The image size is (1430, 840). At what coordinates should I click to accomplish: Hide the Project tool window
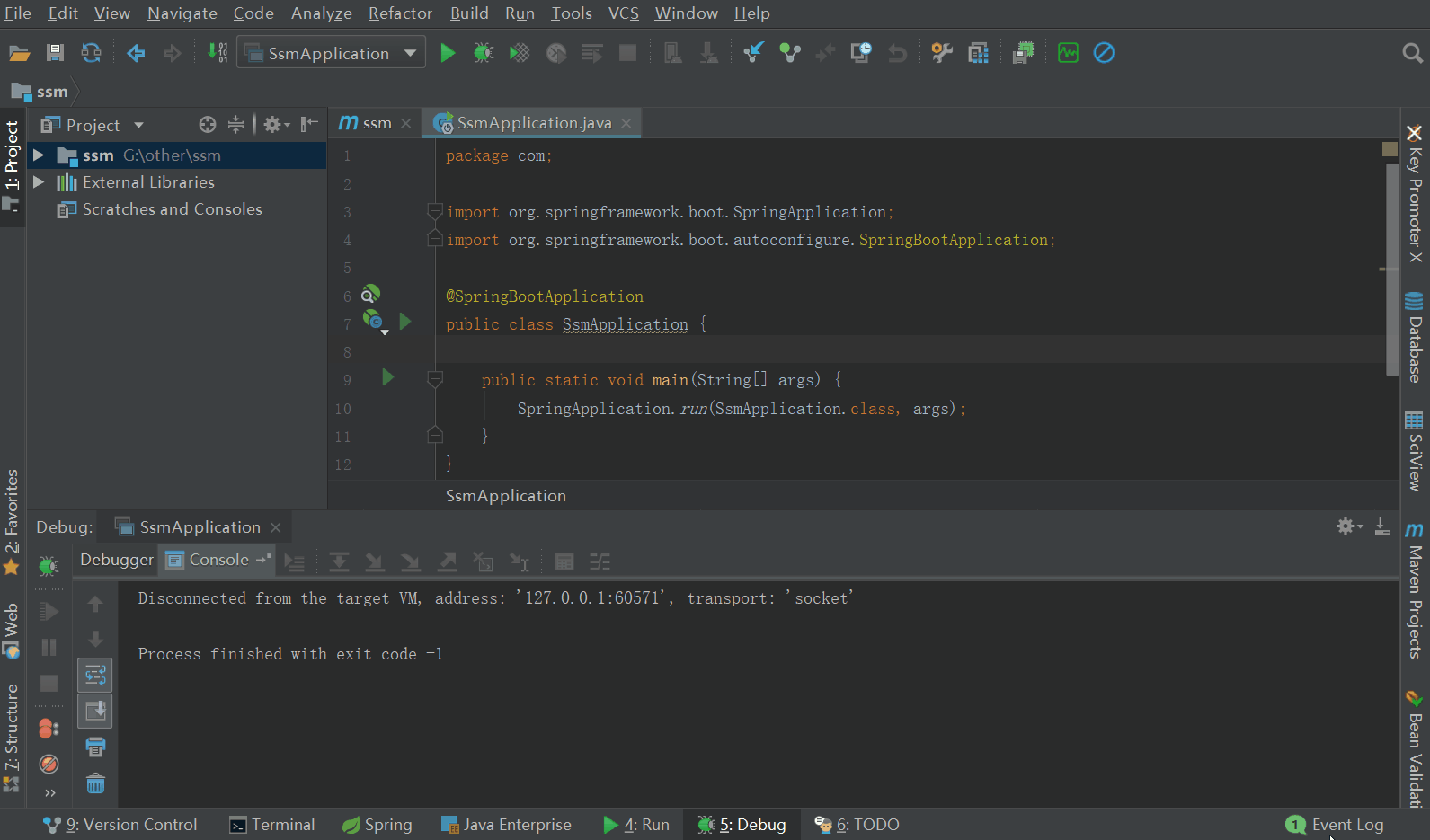(x=310, y=125)
